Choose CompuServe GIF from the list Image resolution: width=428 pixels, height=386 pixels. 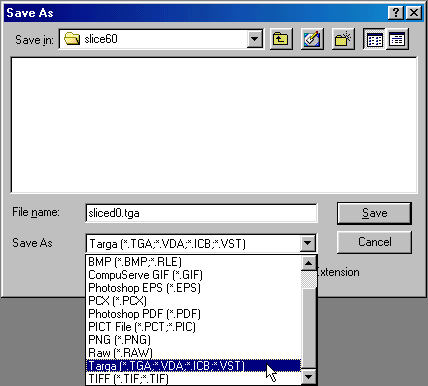[x=193, y=275]
